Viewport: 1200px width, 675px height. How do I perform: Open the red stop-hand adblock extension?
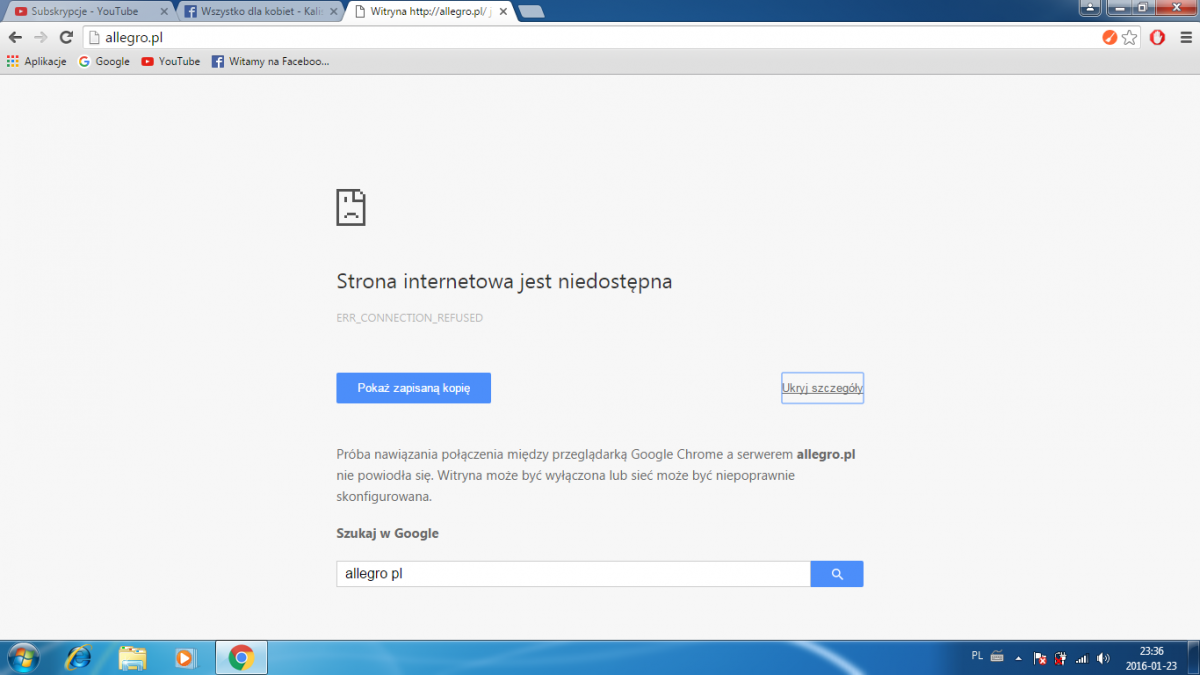point(1157,38)
